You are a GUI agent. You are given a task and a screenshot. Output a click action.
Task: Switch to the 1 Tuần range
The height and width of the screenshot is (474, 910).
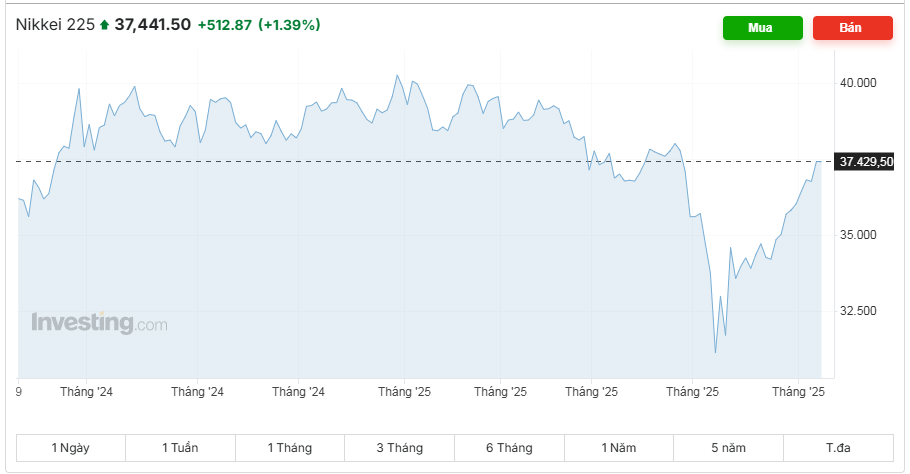click(x=180, y=448)
